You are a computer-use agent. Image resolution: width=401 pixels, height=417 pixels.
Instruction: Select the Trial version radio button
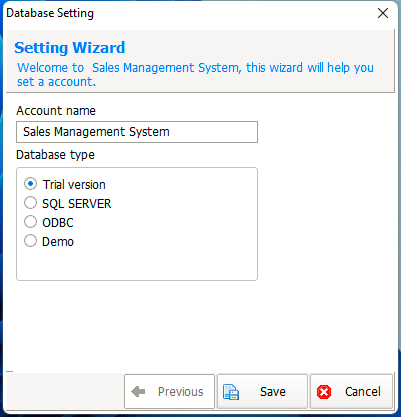(30, 184)
